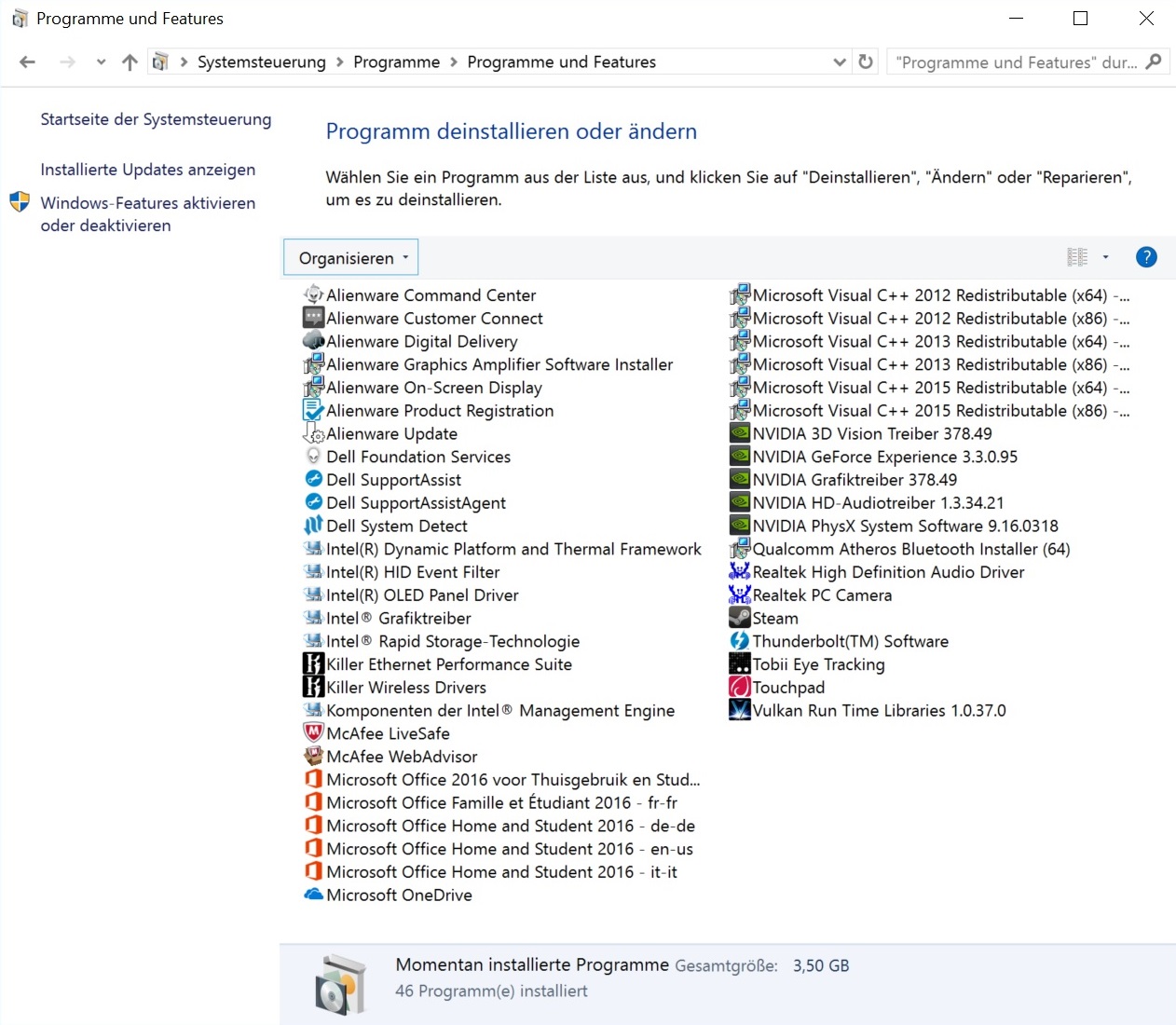Screen dimensions: 1176x1025
Task: Expand the chevron after Systemsteuerung
Action: point(340,61)
